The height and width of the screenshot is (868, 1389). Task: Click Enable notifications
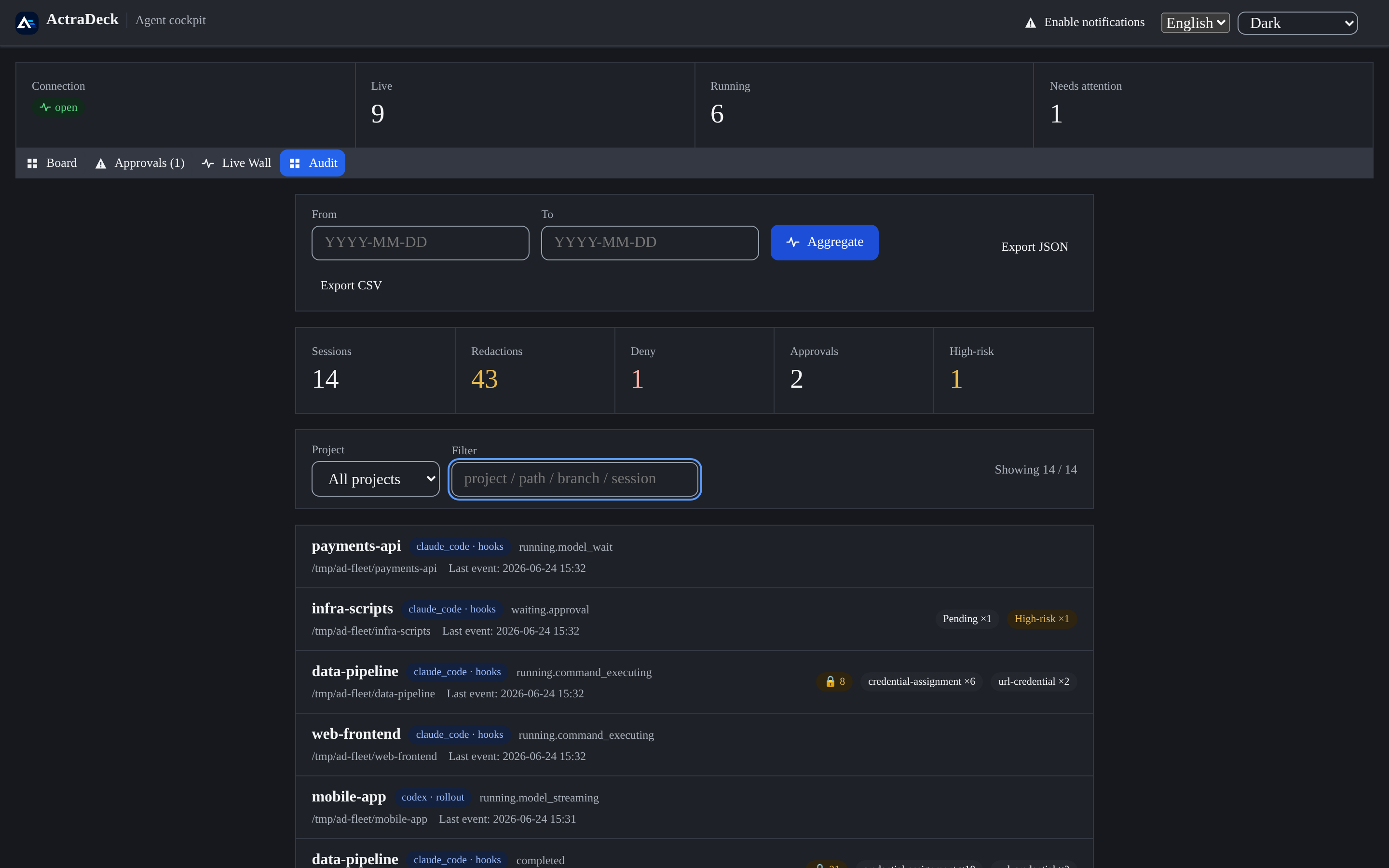coord(1085,22)
